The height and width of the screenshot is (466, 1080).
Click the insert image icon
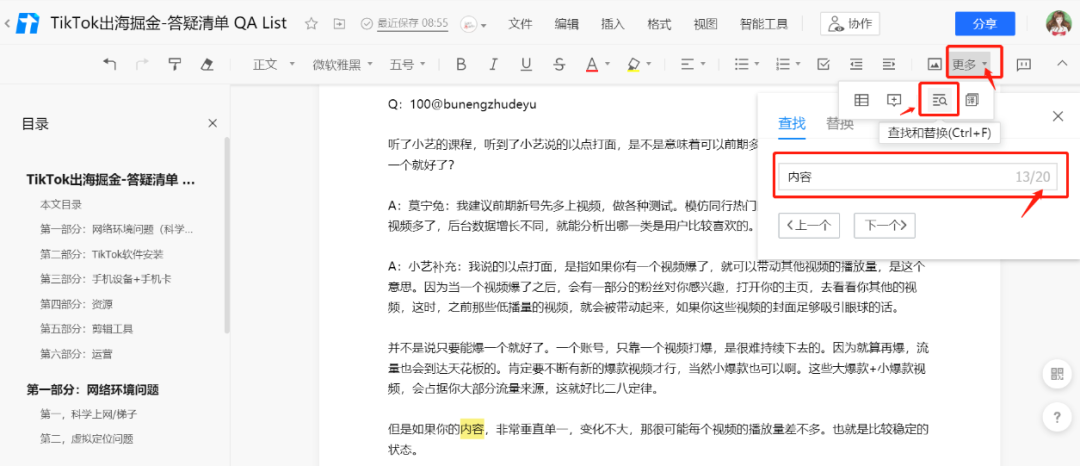point(934,64)
